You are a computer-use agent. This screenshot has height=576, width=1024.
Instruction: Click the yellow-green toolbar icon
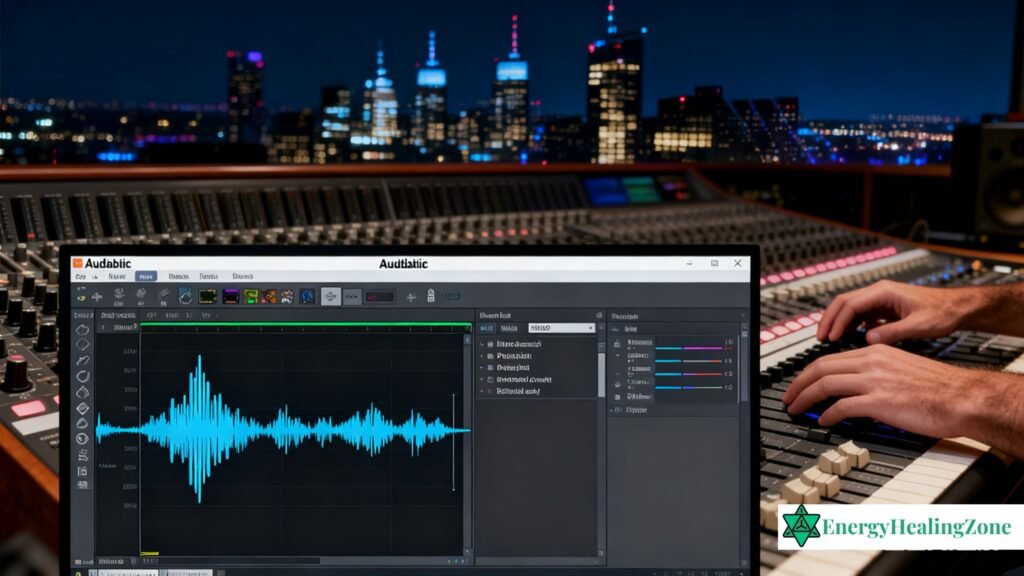coord(251,297)
